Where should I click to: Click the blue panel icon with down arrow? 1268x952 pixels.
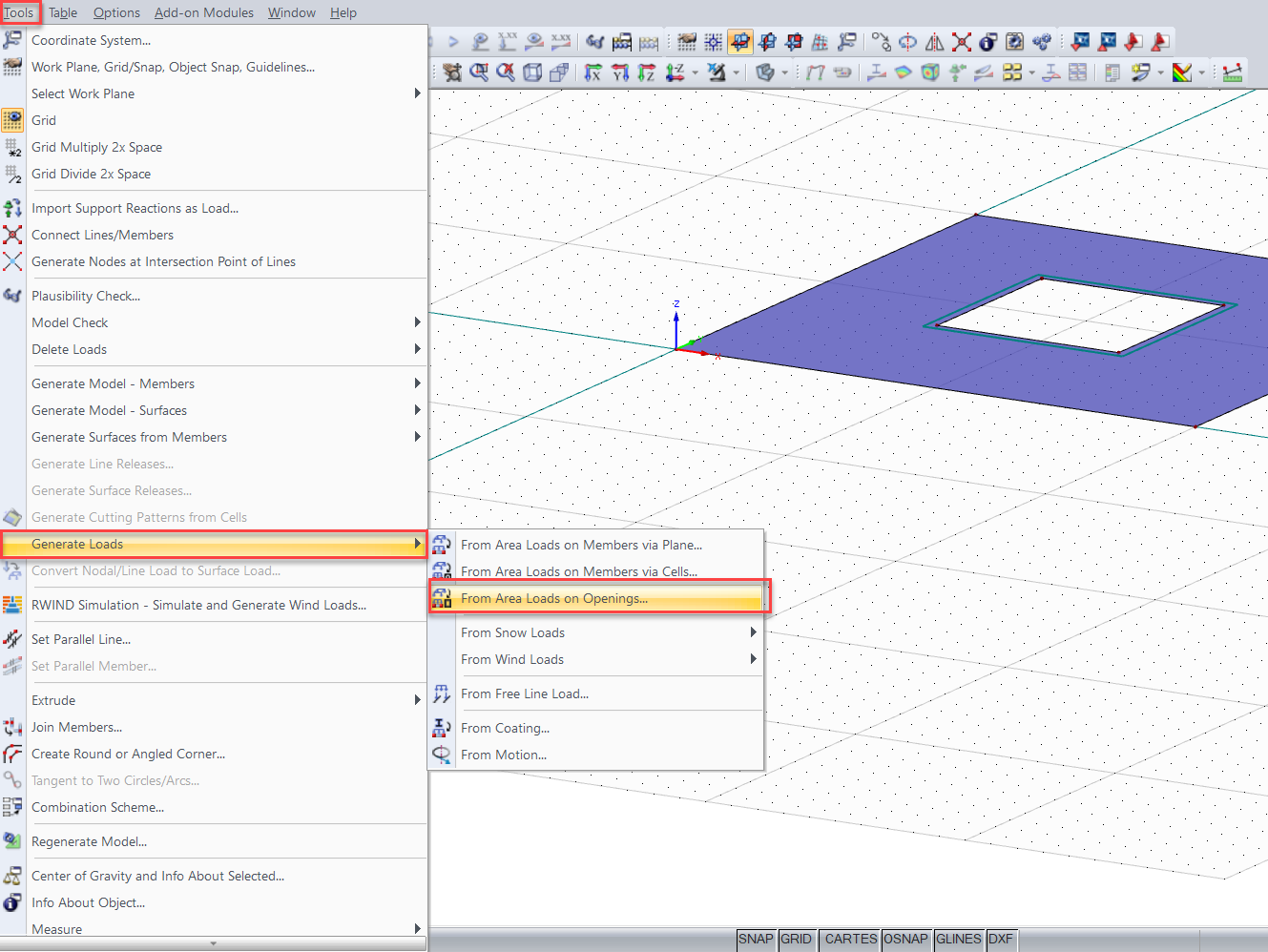pyautogui.click(x=1080, y=42)
